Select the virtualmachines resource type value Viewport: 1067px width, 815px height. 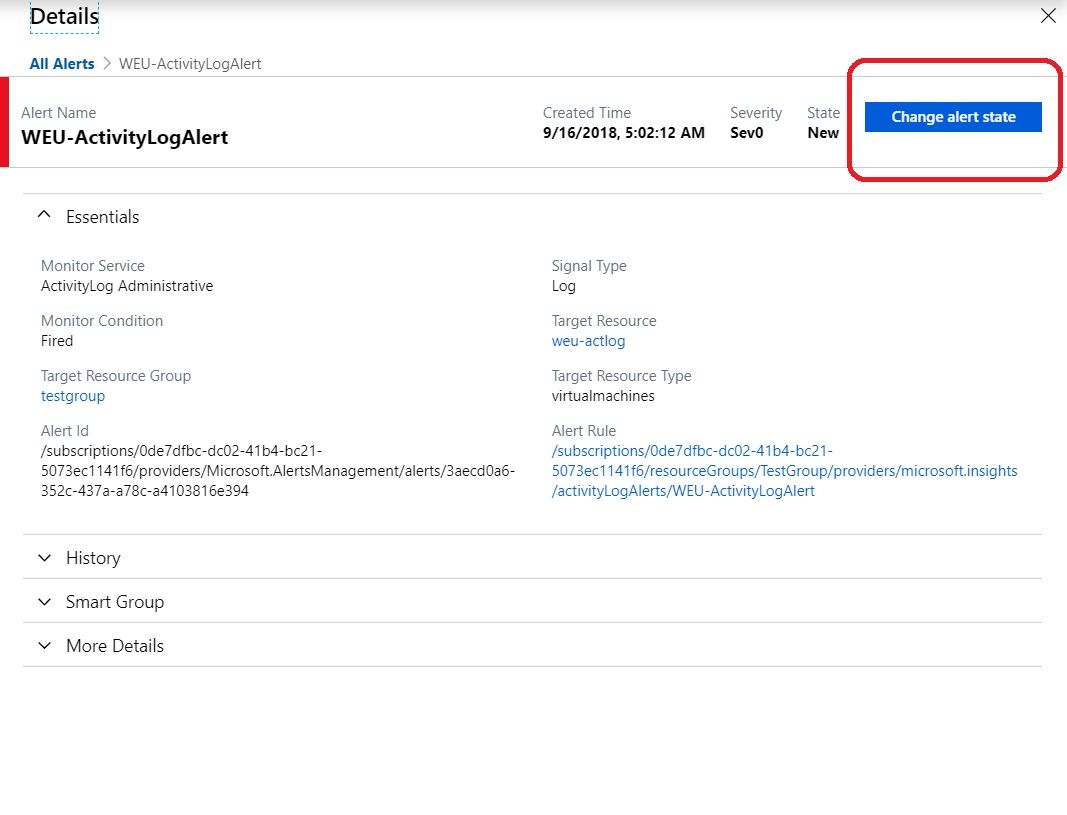[603, 396]
